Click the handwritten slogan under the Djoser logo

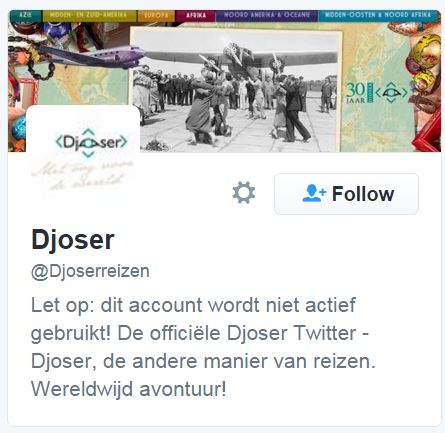tap(83, 175)
